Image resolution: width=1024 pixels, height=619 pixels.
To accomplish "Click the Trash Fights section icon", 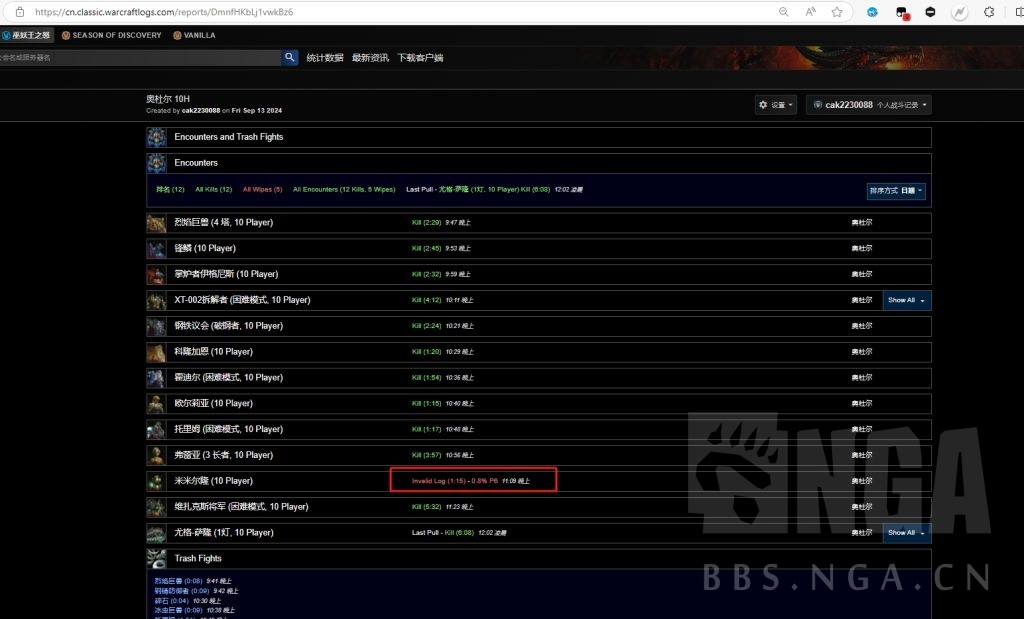I will click(x=157, y=558).
